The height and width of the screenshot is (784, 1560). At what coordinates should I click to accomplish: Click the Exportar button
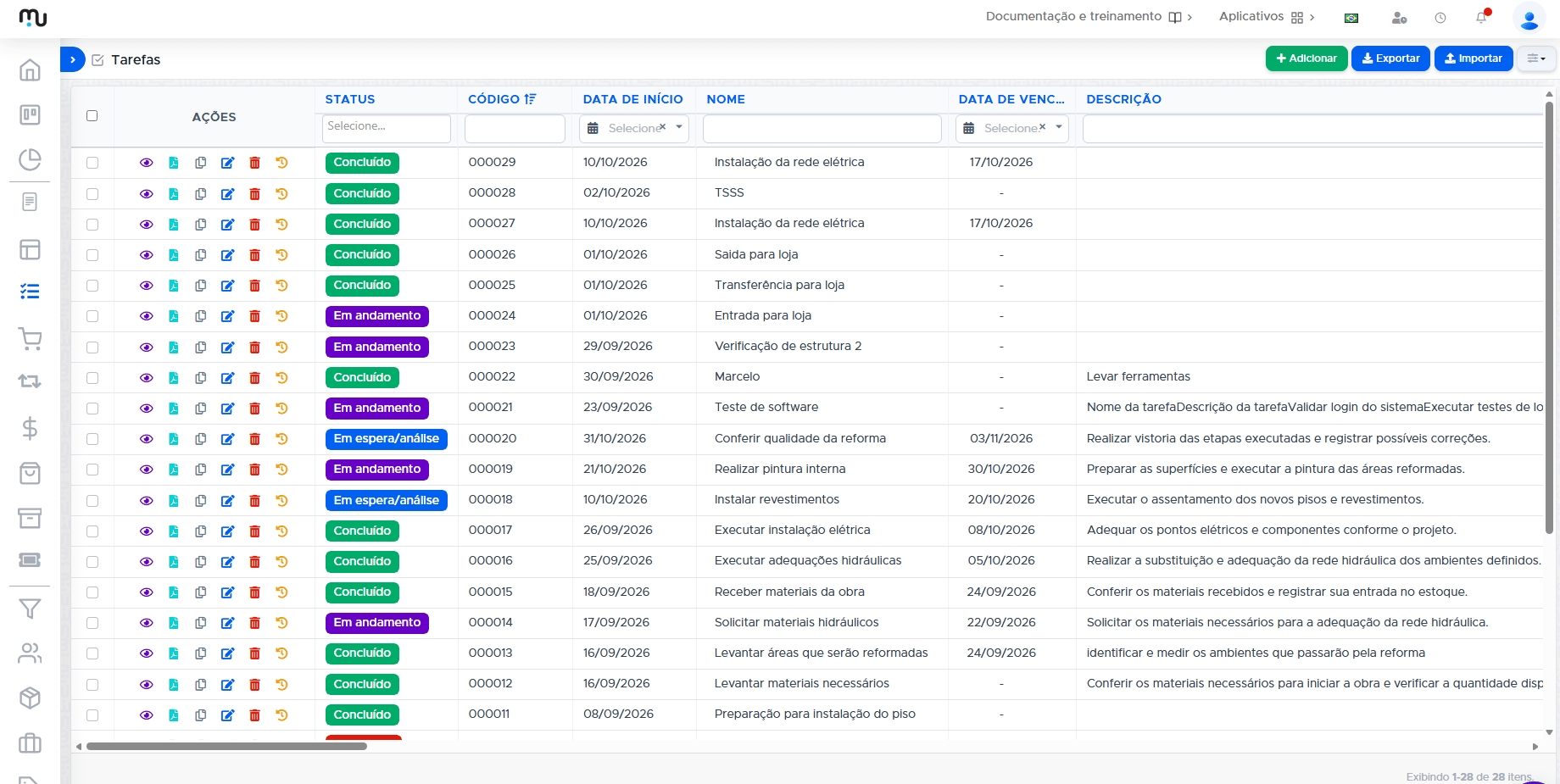tap(1391, 58)
